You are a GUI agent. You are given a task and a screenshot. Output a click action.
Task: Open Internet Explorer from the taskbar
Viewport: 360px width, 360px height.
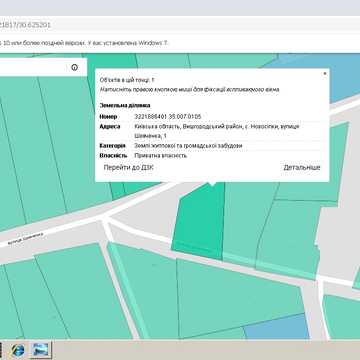18,350
